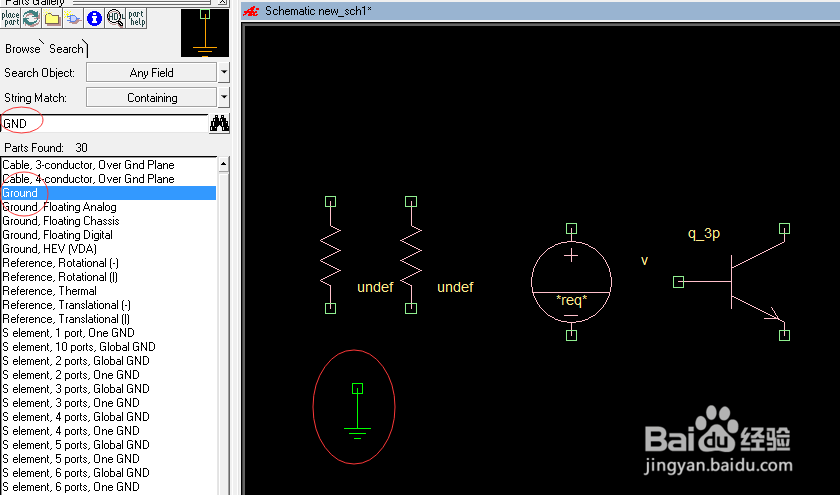This screenshot has height=495, width=840.
Task: Click the v label beside voltage source
Action: tap(644, 261)
